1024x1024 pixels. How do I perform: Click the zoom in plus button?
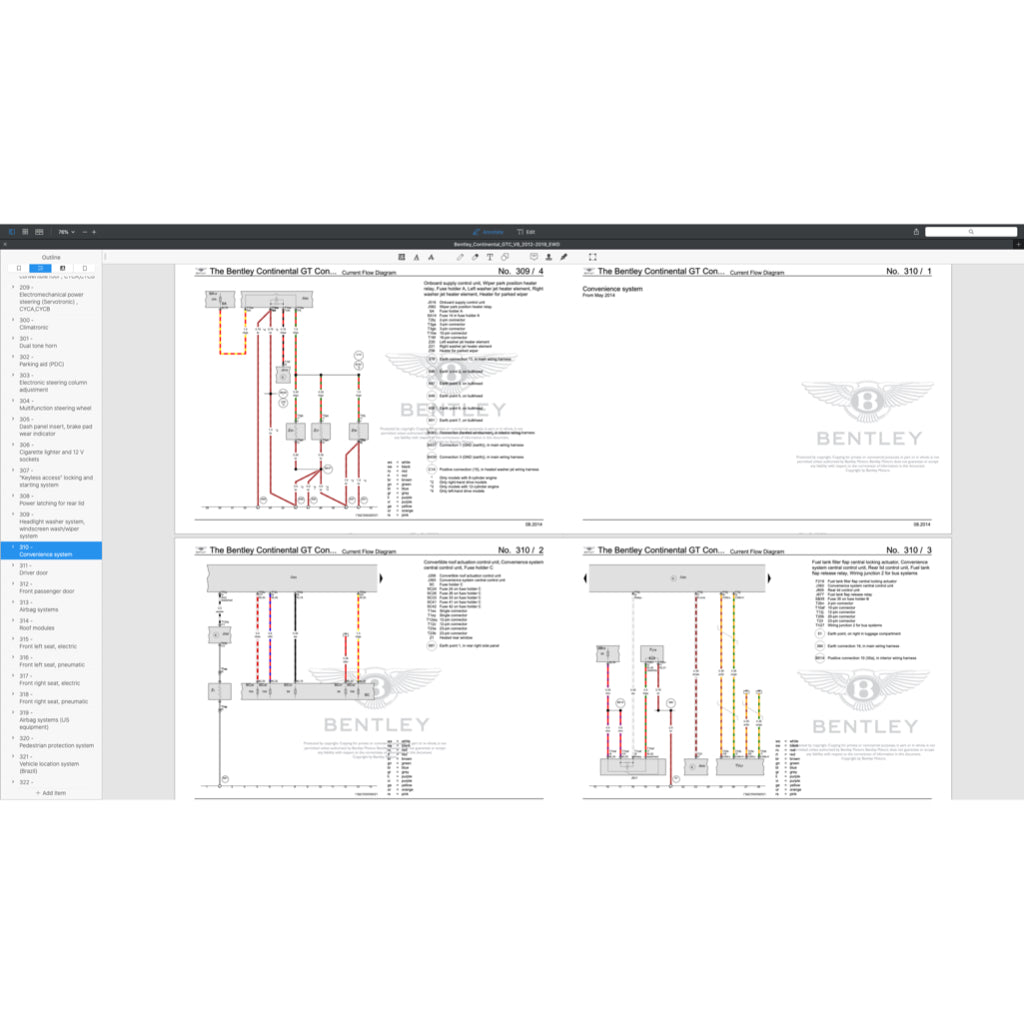[94, 231]
